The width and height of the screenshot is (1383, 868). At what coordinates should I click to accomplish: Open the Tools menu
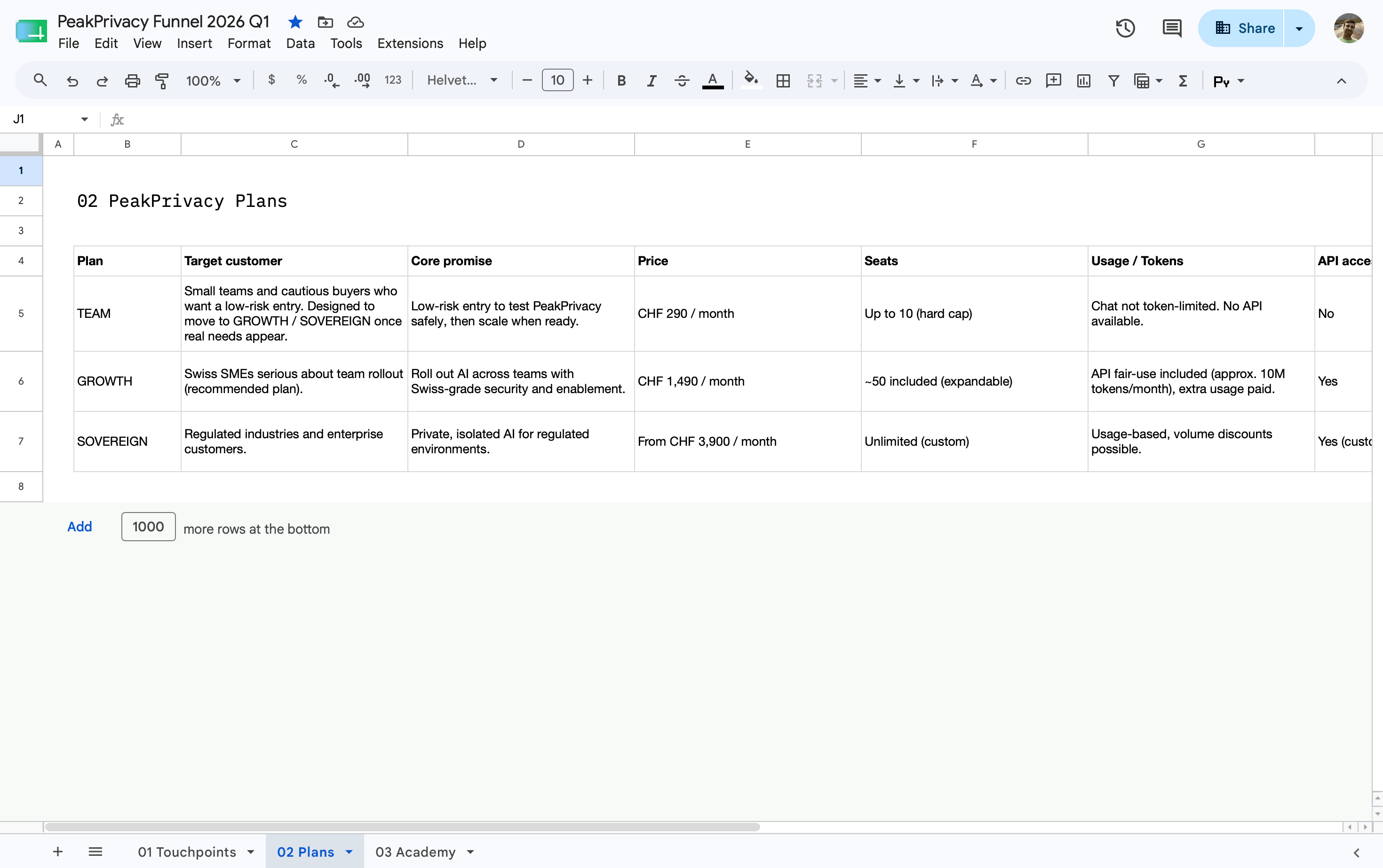346,44
